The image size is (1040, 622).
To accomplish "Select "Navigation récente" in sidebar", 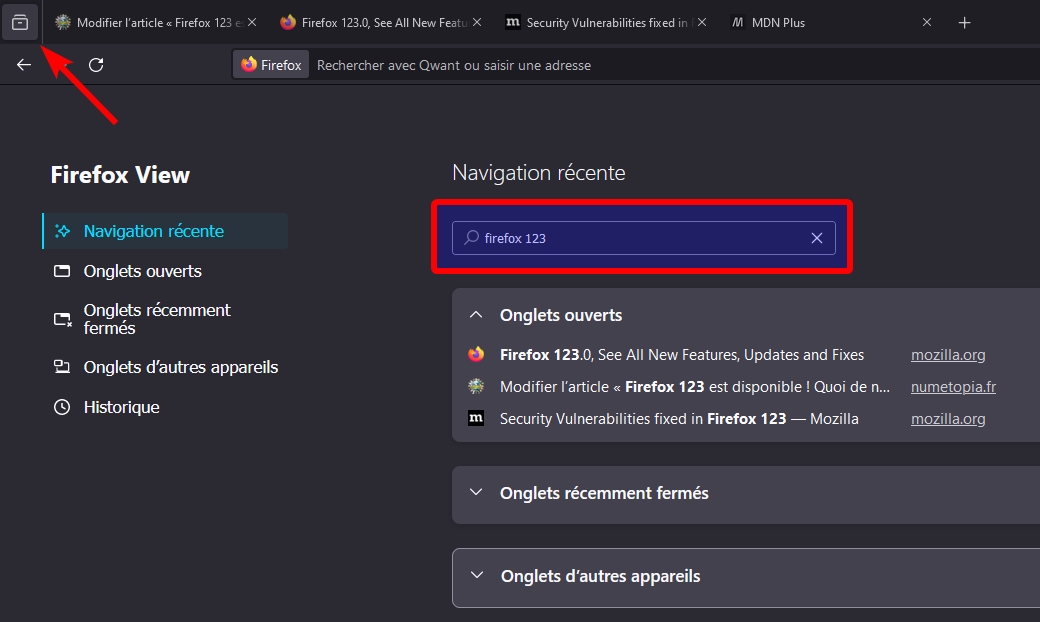I will (x=165, y=231).
